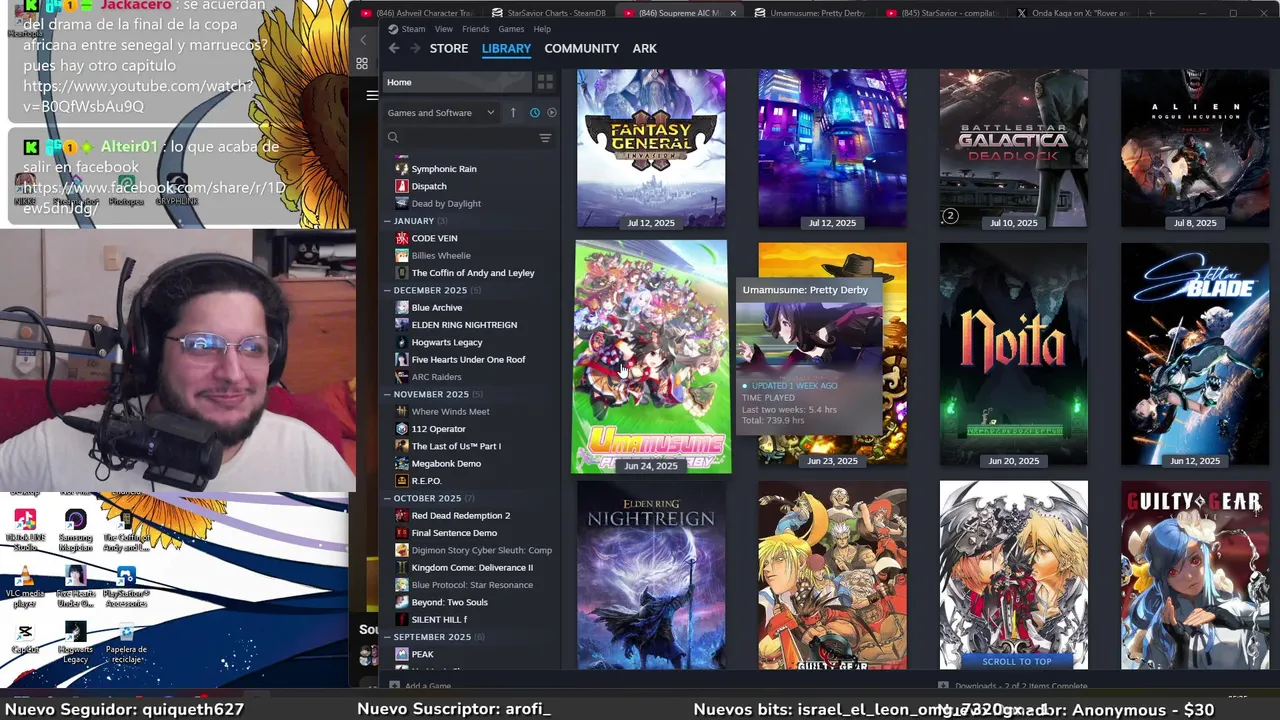
Task: Click the SCROLL TO TOP button
Action: pos(1016,661)
